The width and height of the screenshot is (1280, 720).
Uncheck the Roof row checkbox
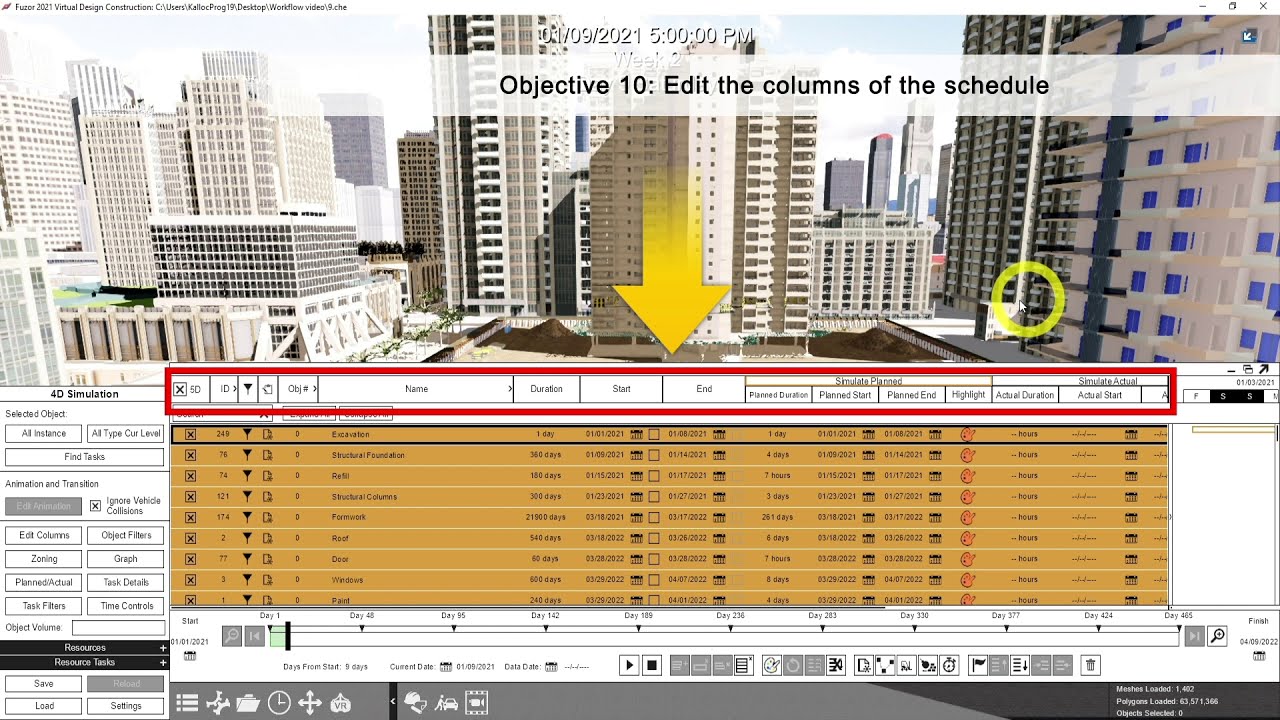tap(190, 538)
